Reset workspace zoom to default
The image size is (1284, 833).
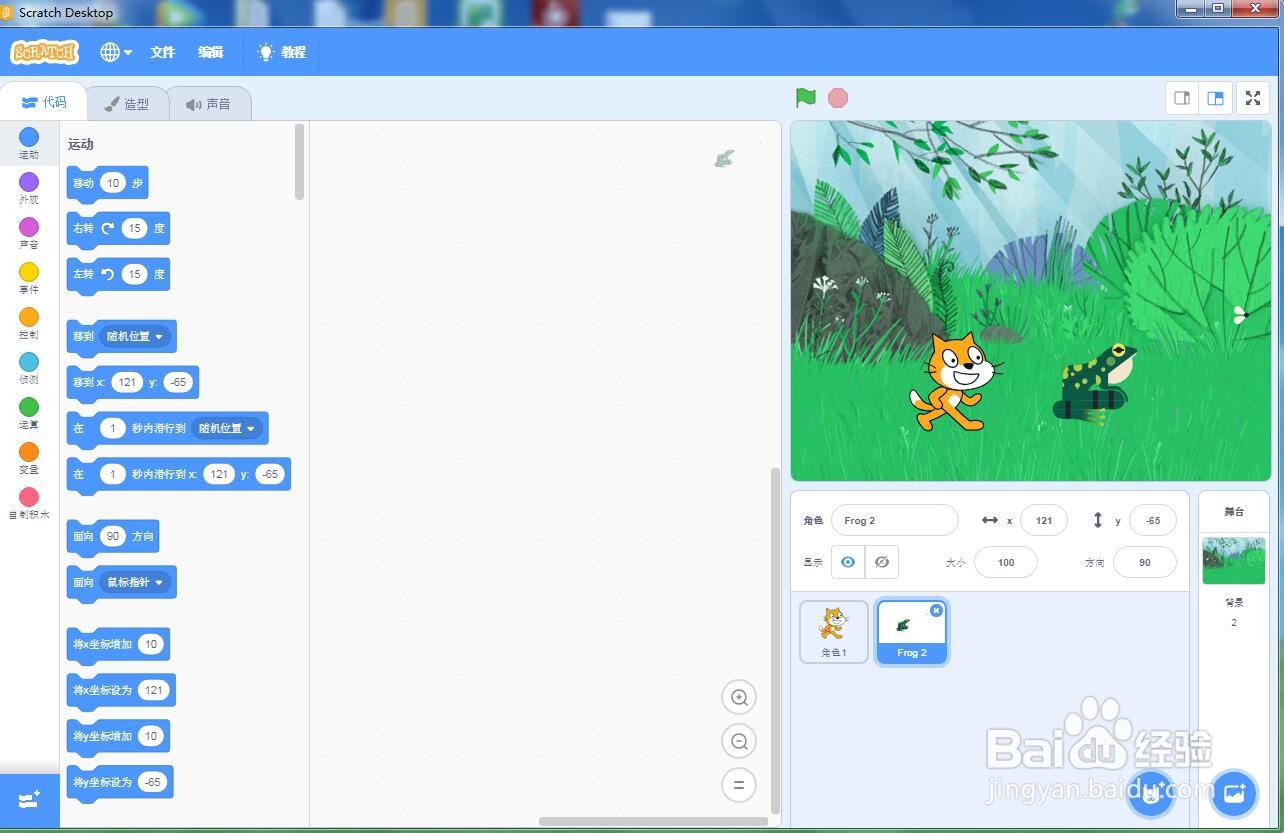(739, 785)
